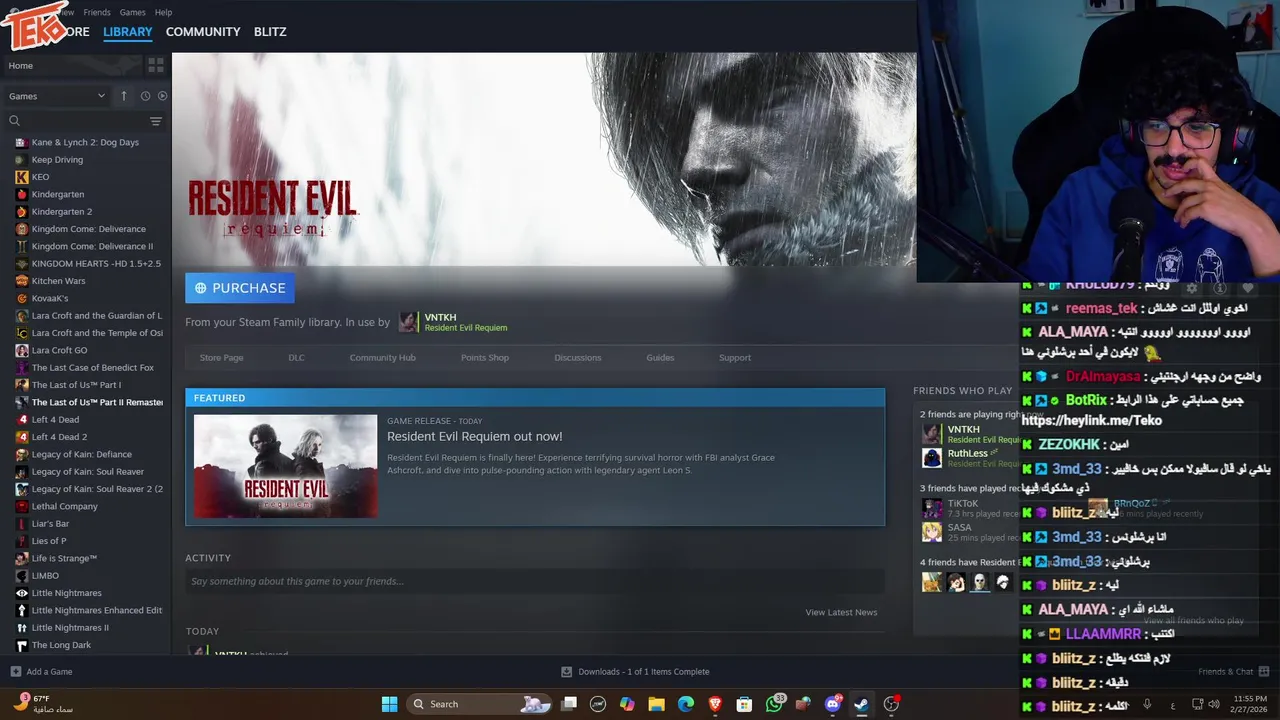Click Add a Game
Screen dimensions: 1280x720
(41, 672)
